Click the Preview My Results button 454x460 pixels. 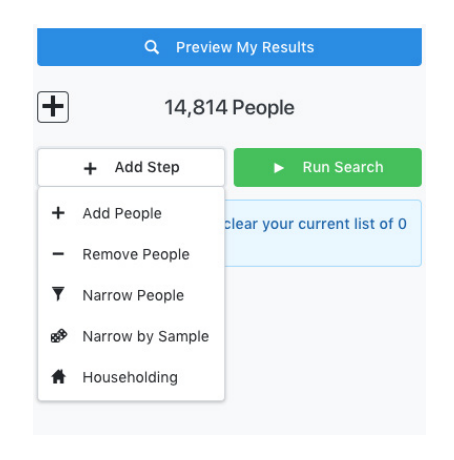tap(229, 47)
